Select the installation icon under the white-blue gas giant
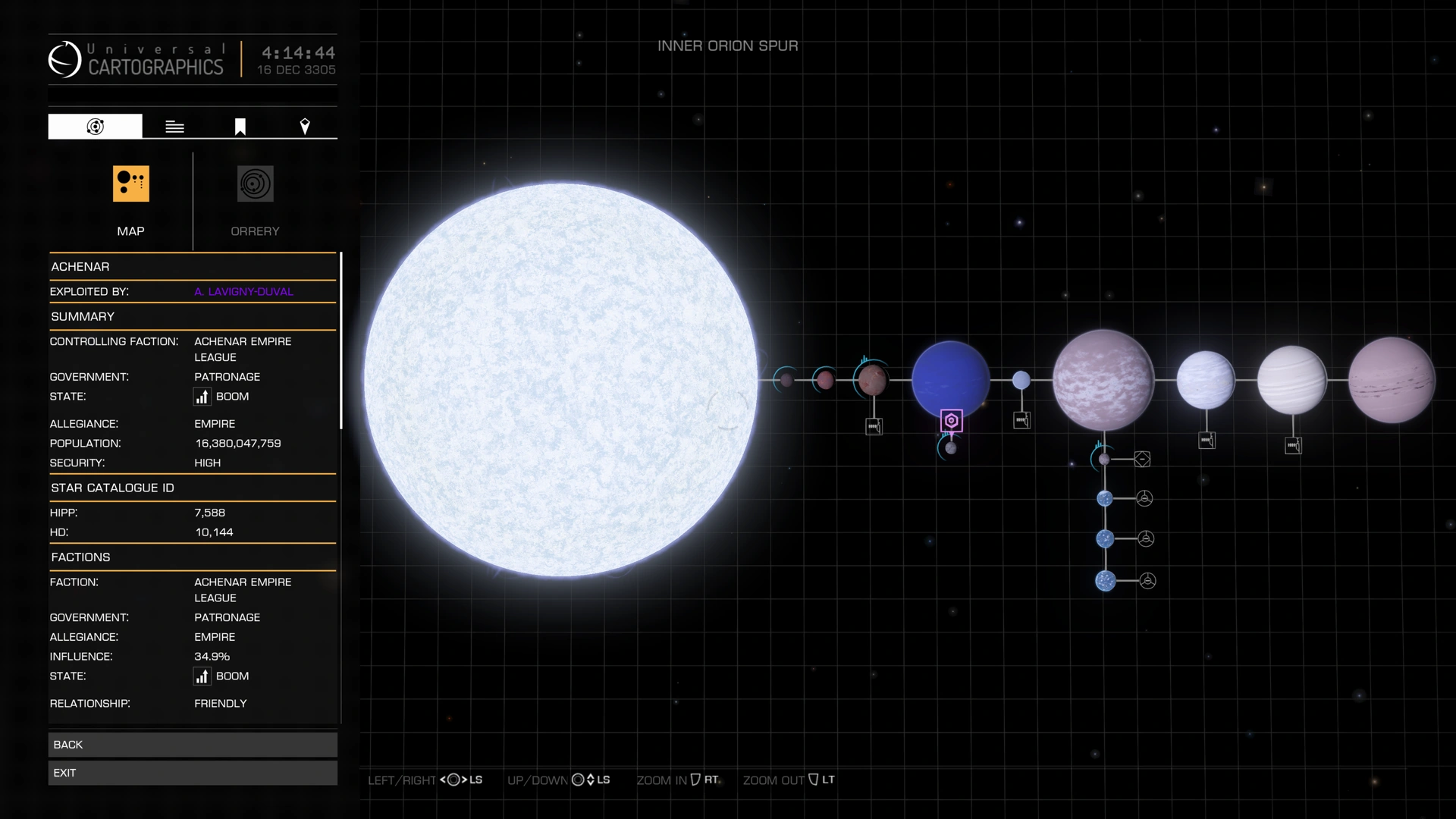 [1207, 440]
